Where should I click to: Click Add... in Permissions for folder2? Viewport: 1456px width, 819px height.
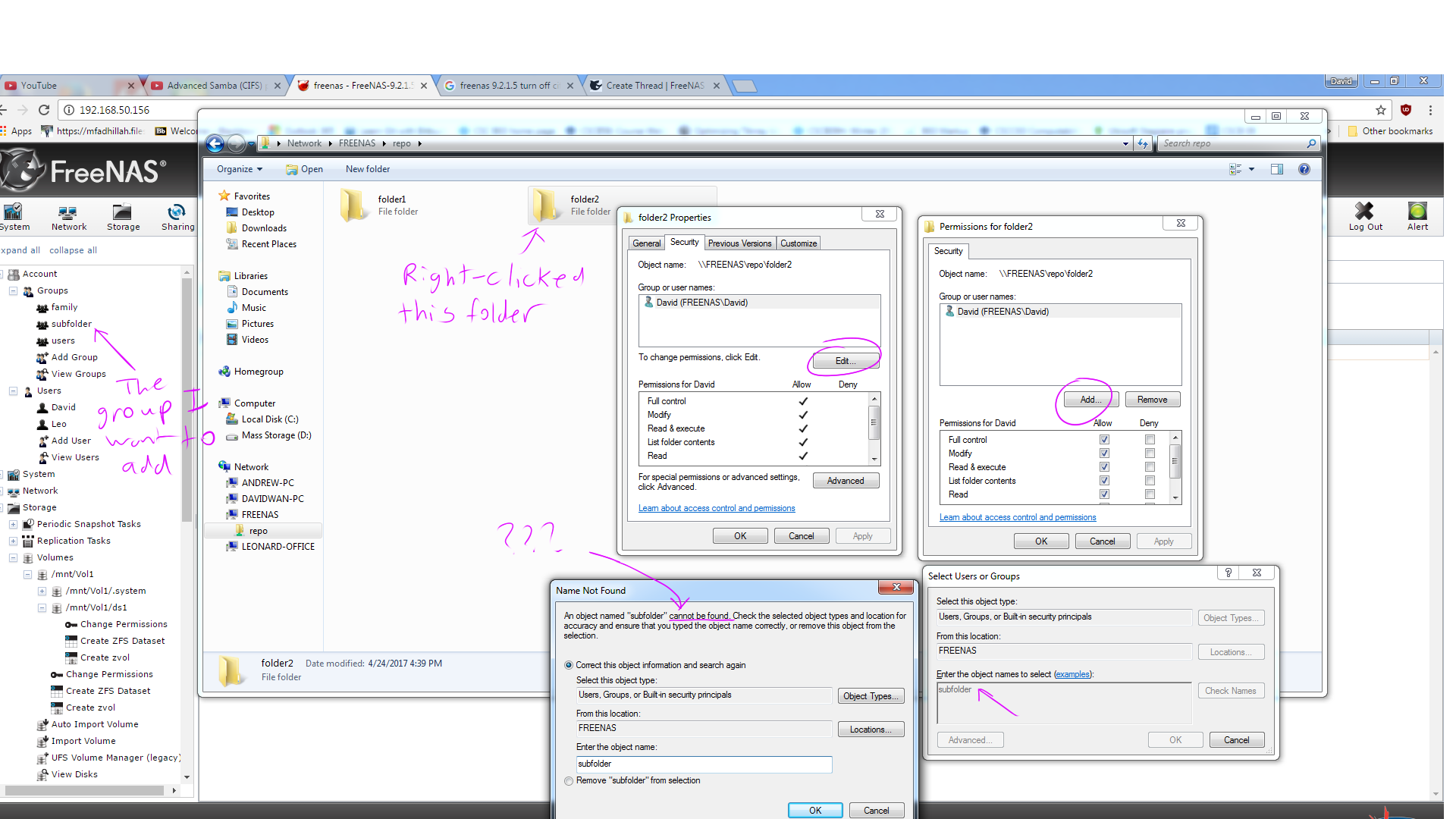[x=1091, y=400]
